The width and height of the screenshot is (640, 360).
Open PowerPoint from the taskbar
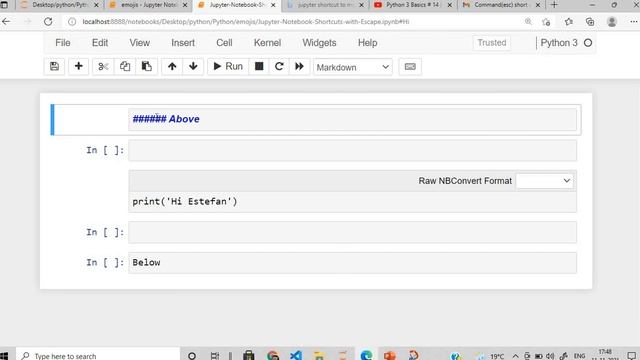click(389, 356)
